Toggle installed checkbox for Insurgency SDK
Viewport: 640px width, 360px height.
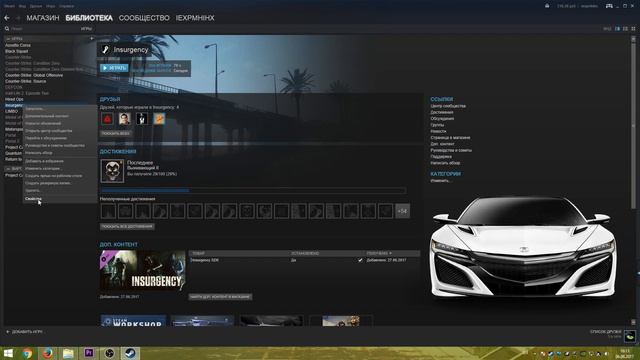click(x=360, y=260)
